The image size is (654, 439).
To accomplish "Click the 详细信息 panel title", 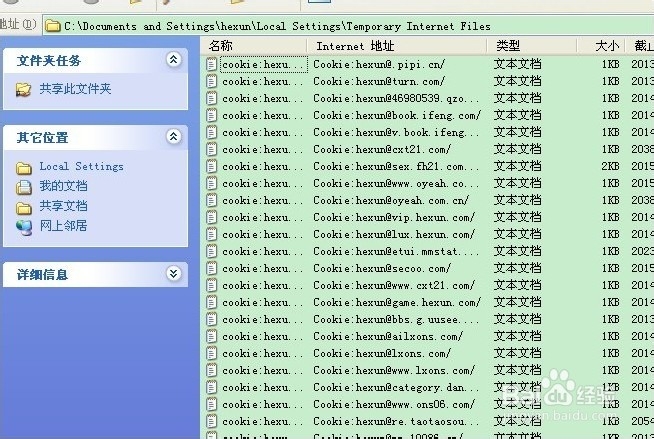I will (43, 275).
